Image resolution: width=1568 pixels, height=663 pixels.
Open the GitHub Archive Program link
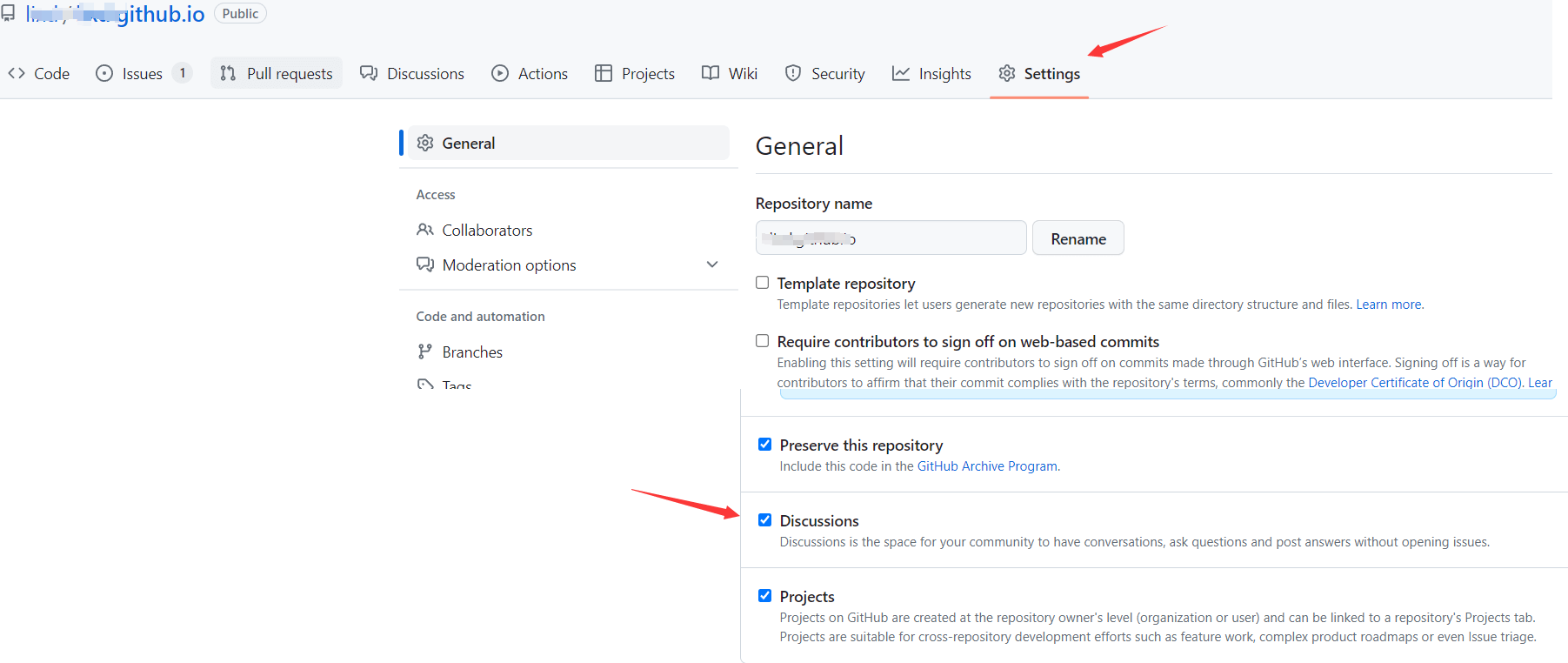click(987, 466)
